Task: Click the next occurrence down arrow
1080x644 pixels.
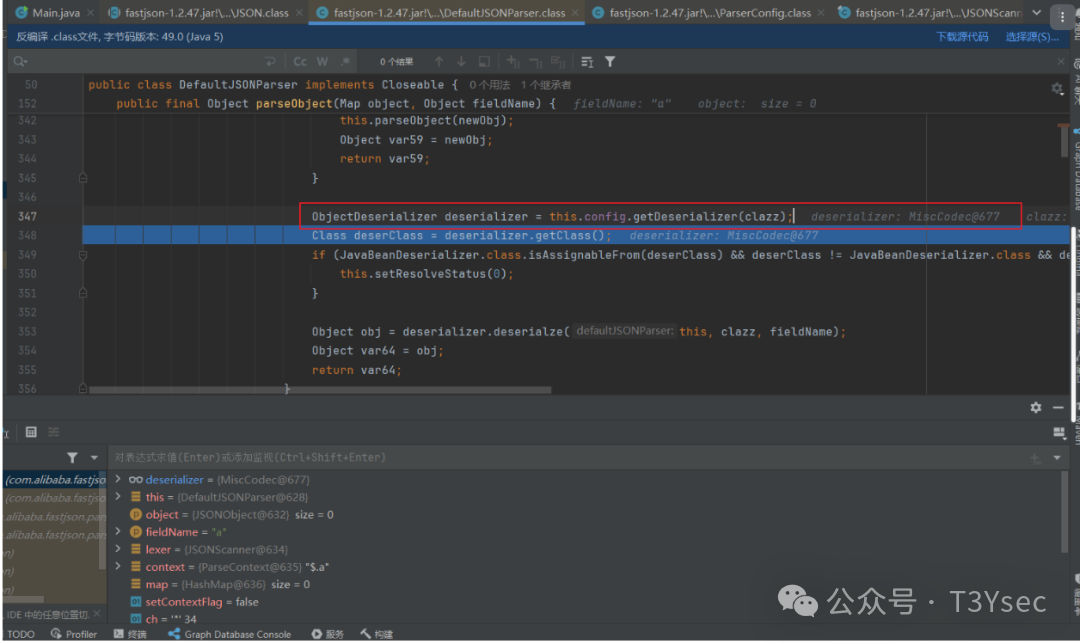Action: click(x=461, y=62)
